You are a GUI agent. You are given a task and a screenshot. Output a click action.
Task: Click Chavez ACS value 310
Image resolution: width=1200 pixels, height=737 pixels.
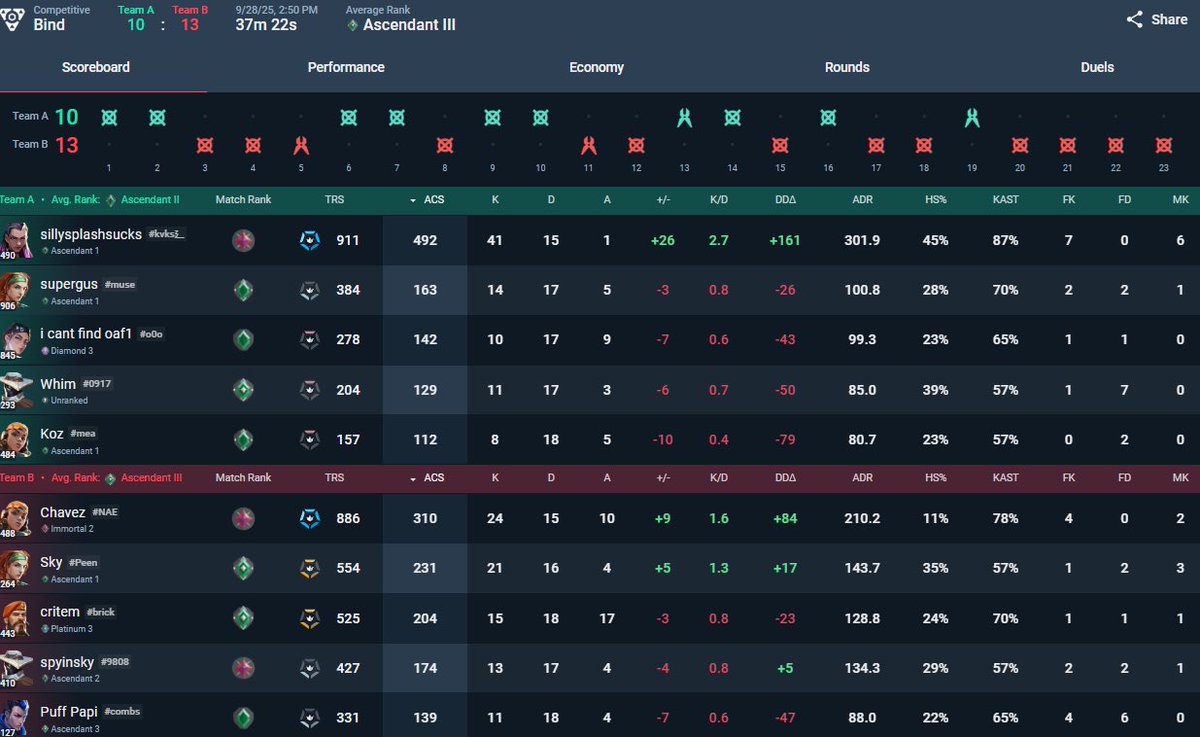point(425,518)
